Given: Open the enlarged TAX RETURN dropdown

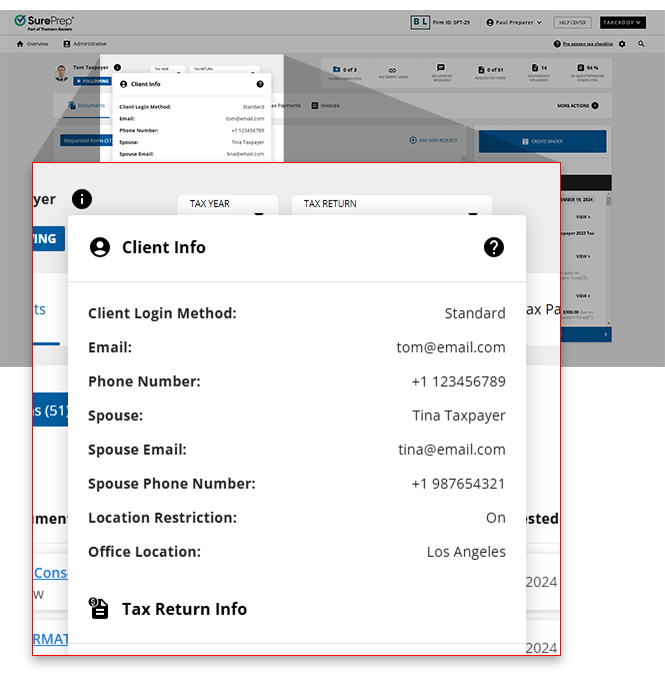Looking at the screenshot, I should pyautogui.click(x=392, y=204).
